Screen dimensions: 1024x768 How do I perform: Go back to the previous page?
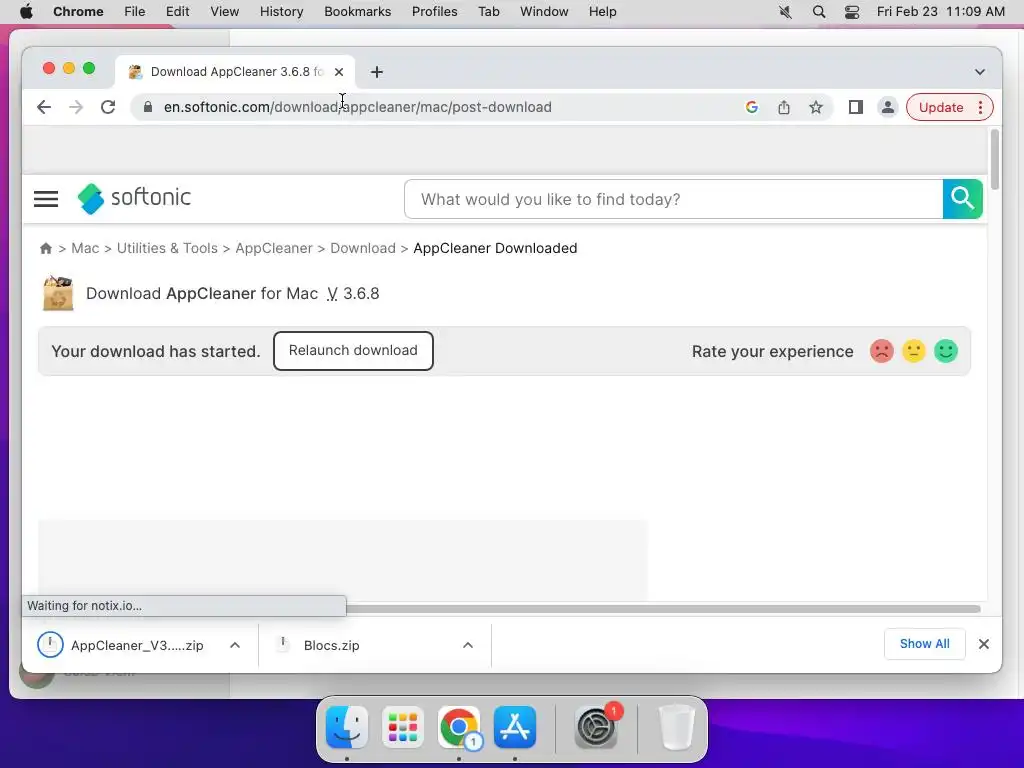click(44, 107)
